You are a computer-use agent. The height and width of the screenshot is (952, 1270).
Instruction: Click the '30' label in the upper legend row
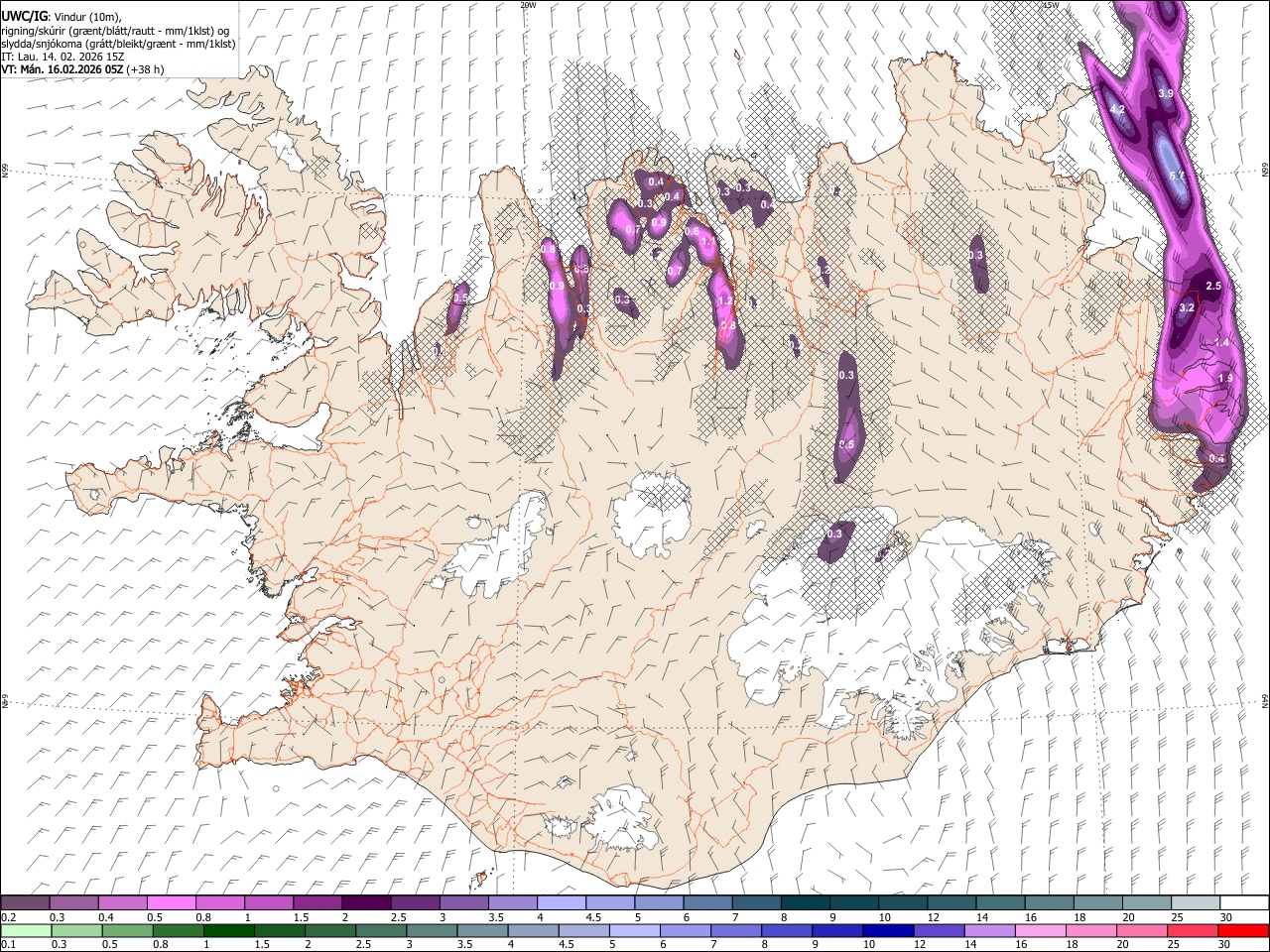tap(1226, 917)
